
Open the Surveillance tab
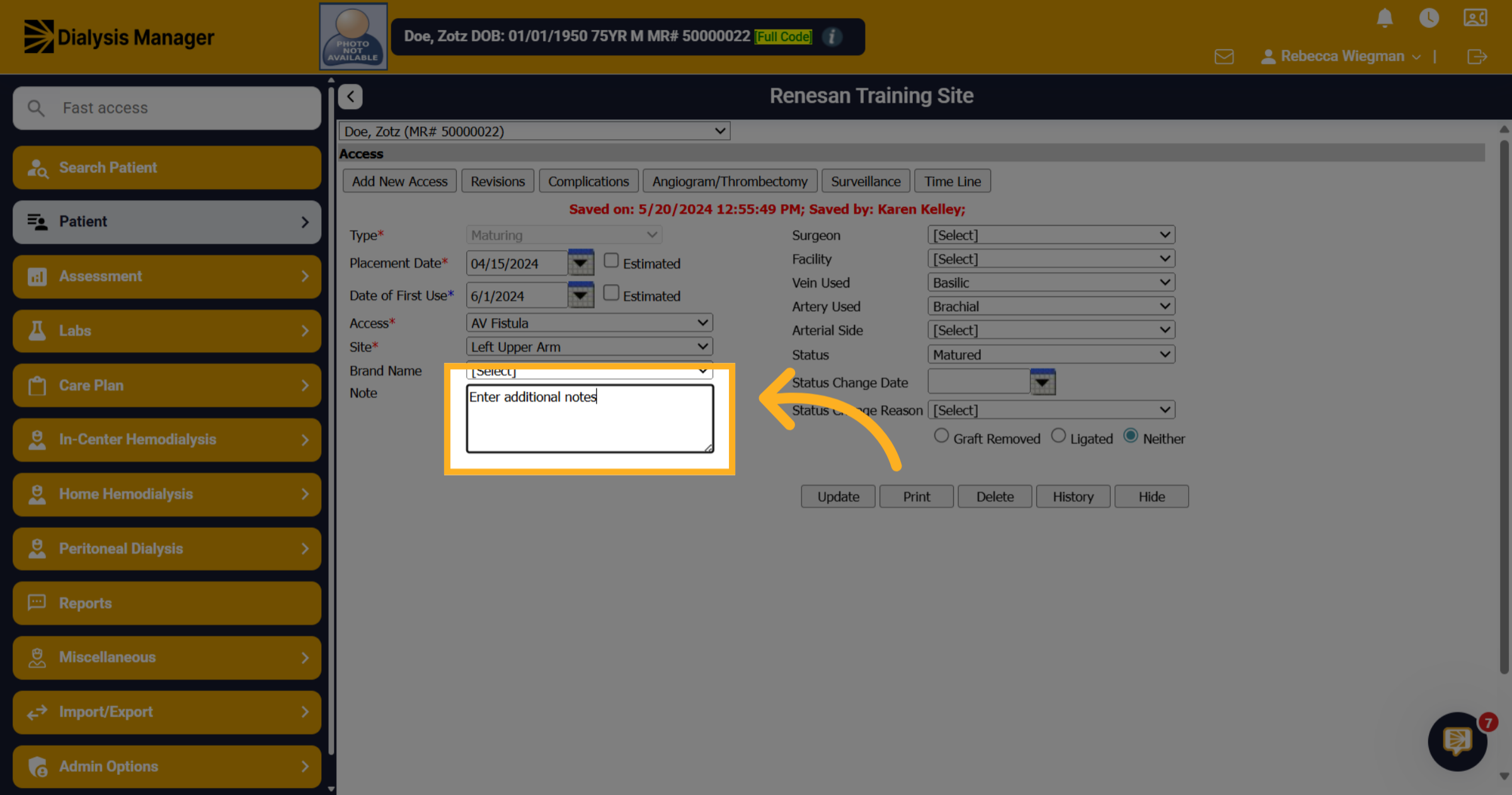pyautogui.click(x=866, y=181)
